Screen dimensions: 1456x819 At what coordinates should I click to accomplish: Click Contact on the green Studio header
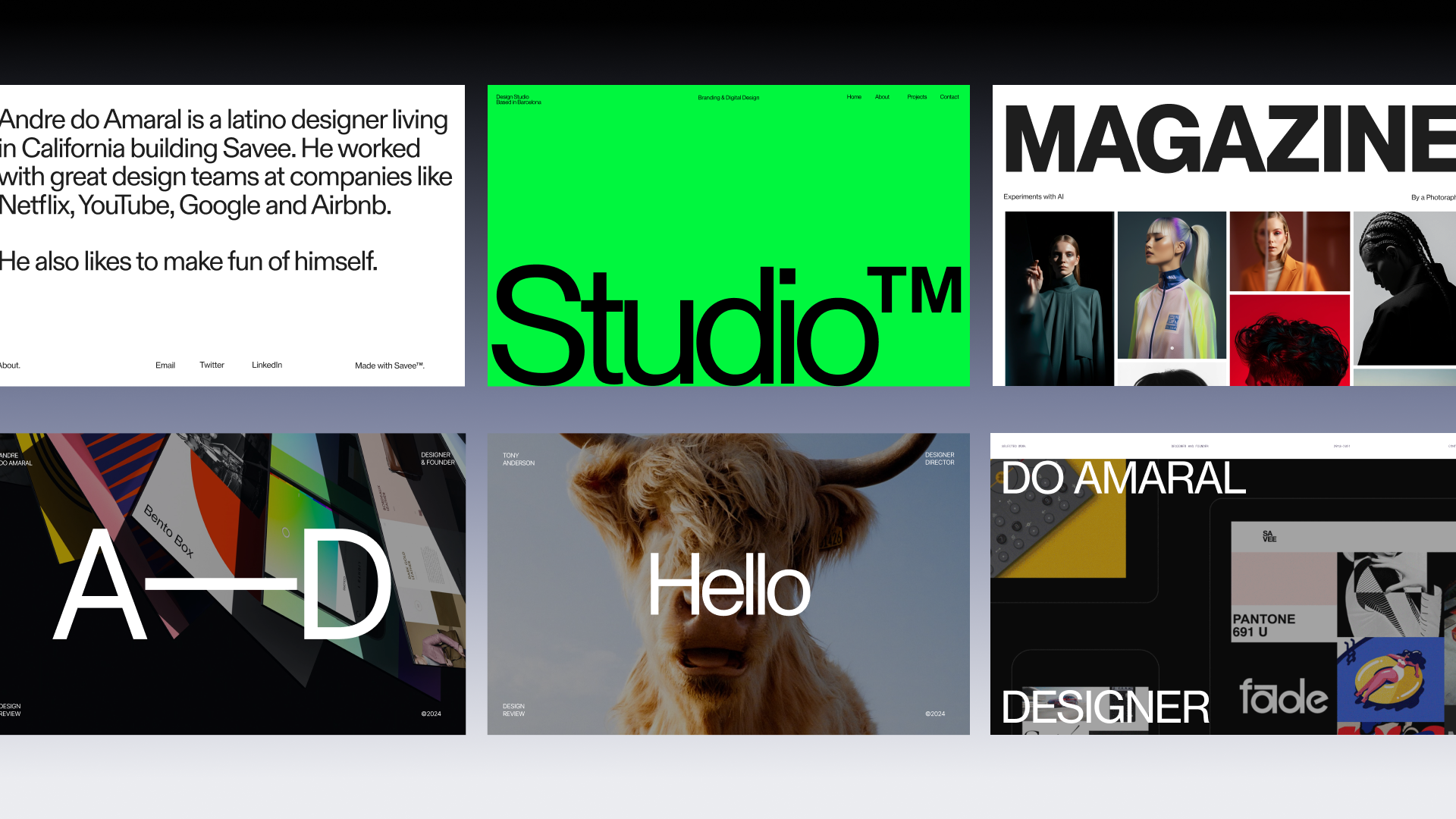click(x=949, y=97)
